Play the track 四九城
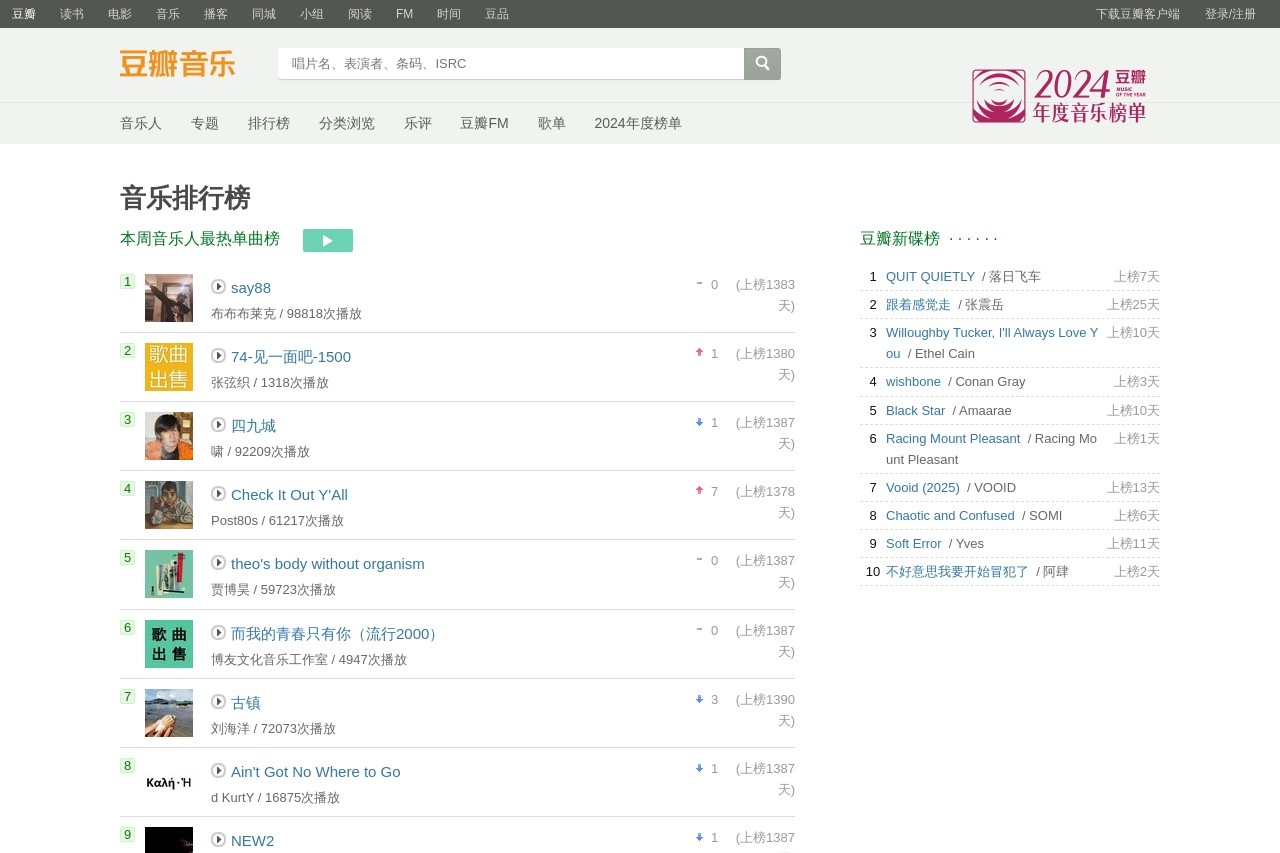 [218, 425]
